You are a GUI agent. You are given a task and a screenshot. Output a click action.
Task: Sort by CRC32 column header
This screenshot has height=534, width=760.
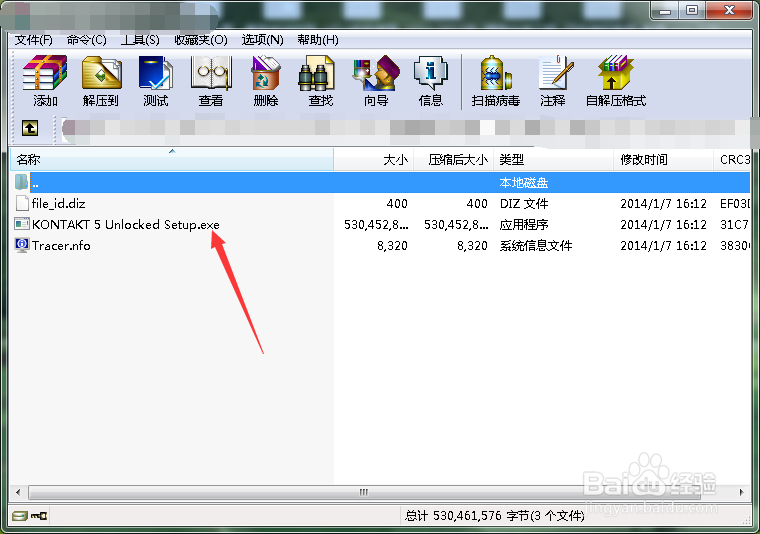(732, 159)
